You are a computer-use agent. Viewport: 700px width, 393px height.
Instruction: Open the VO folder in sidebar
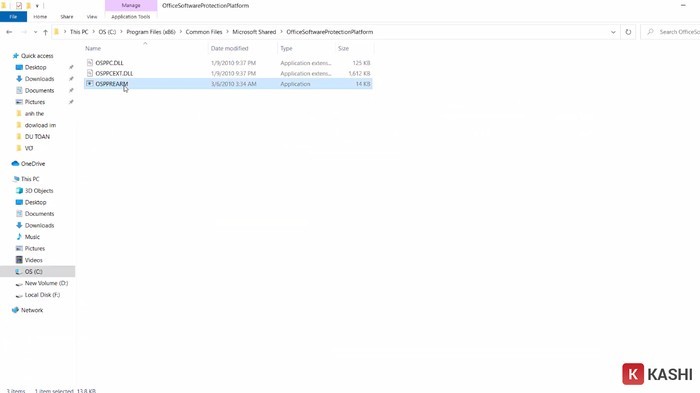pos(29,148)
